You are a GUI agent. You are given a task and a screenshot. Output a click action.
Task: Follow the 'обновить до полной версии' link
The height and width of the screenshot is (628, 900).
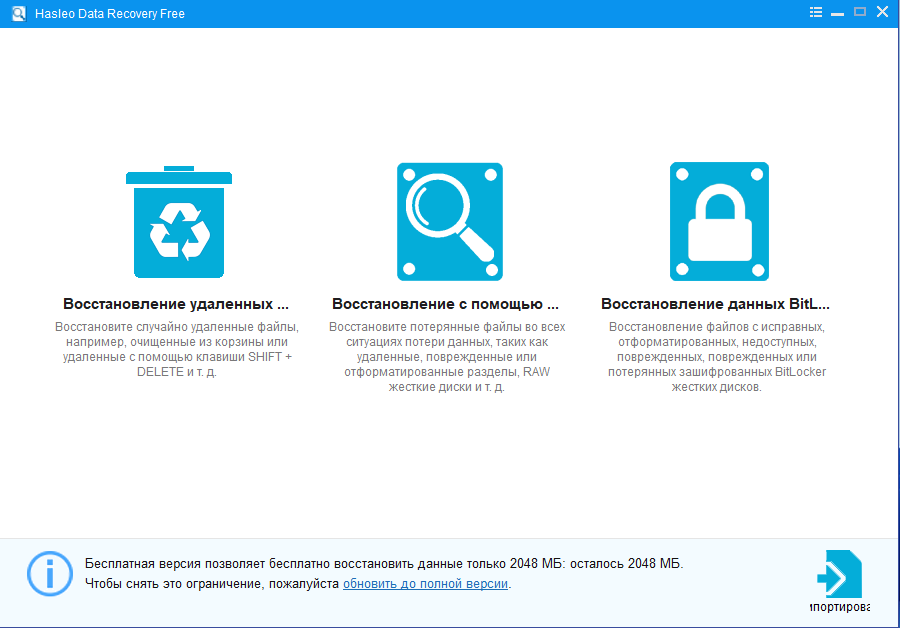click(425, 584)
